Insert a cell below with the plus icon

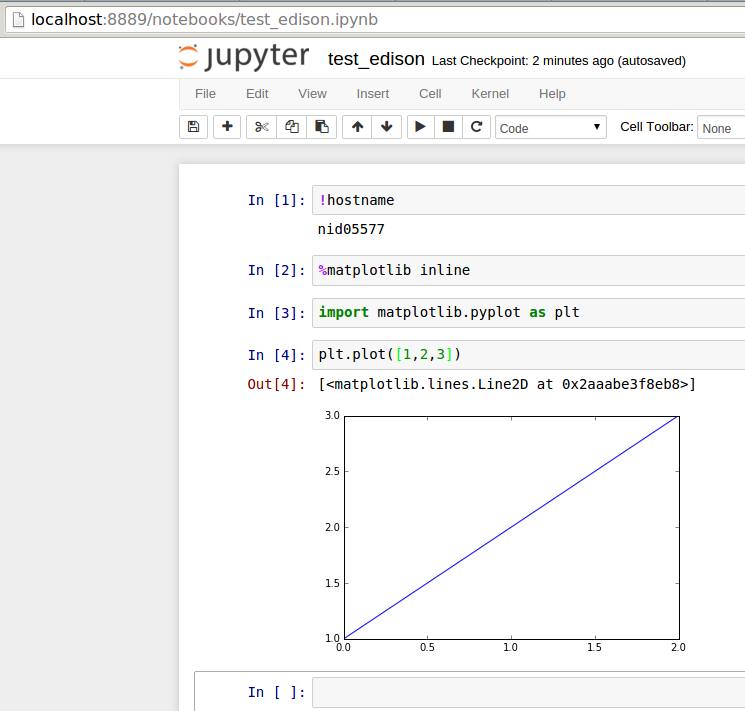click(x=227, y=127)
